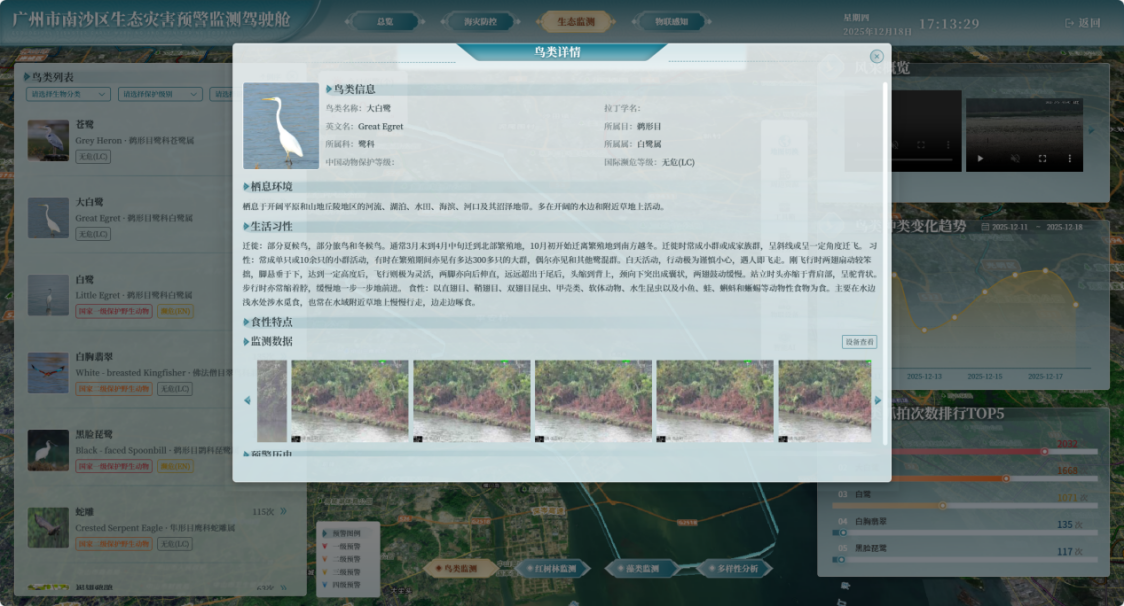The height and width of the screenshot is (606, 1124).
Task: Close the 鸟类详情 dialog
Action: pos(876,56)
